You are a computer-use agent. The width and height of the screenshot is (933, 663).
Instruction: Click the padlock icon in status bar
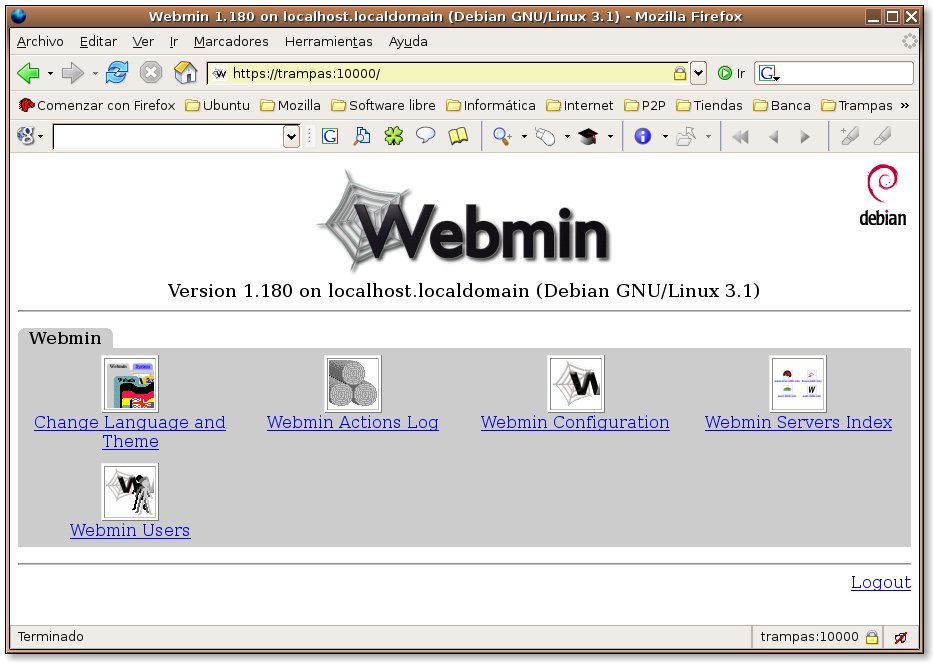click(871, 637)
